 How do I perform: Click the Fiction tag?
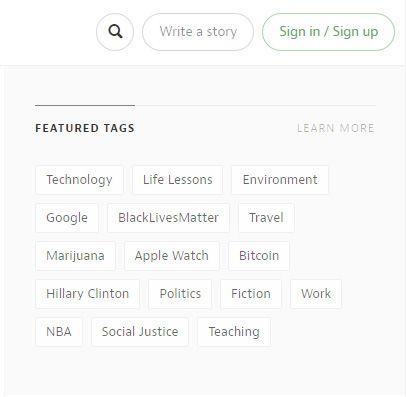251,294
